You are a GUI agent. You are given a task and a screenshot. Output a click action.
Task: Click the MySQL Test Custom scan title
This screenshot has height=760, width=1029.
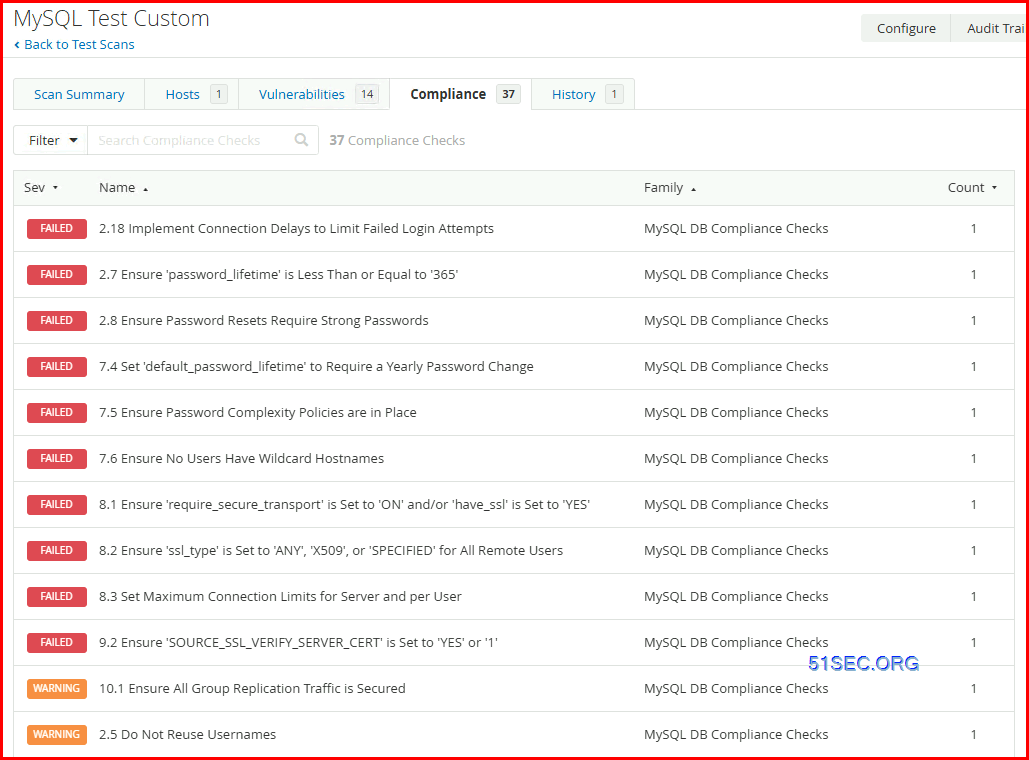[112, 18]
